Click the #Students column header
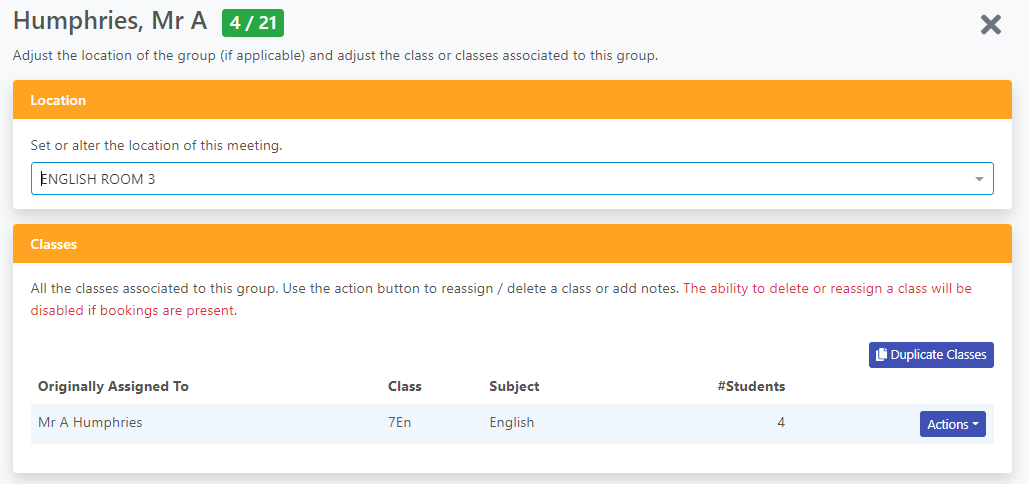Screen dimensions: 1029x484 pos(751,386)
